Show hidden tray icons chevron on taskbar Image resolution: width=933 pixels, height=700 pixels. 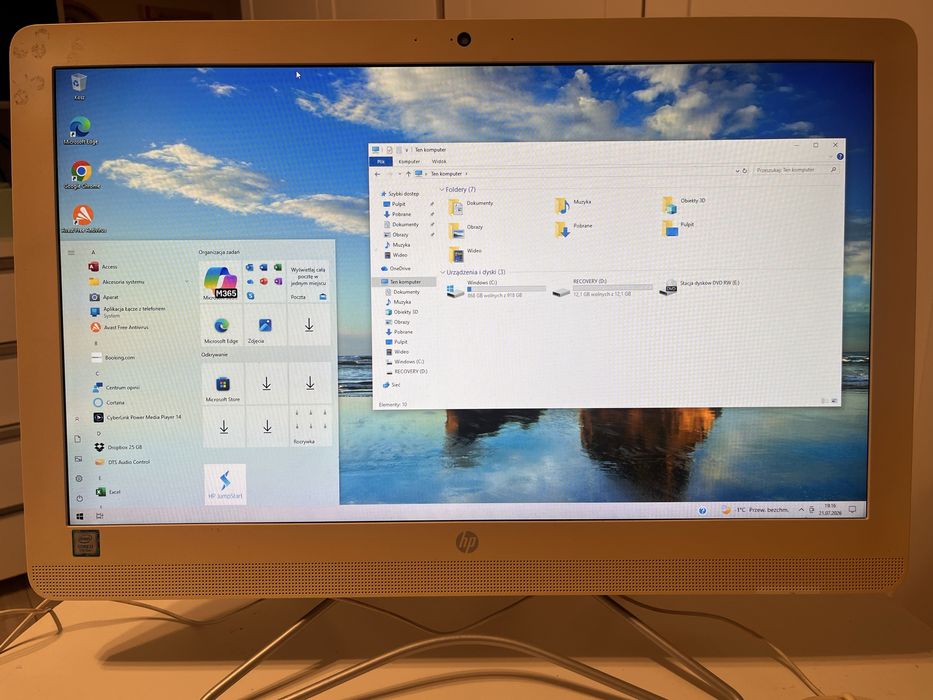(x=801, y=510)
